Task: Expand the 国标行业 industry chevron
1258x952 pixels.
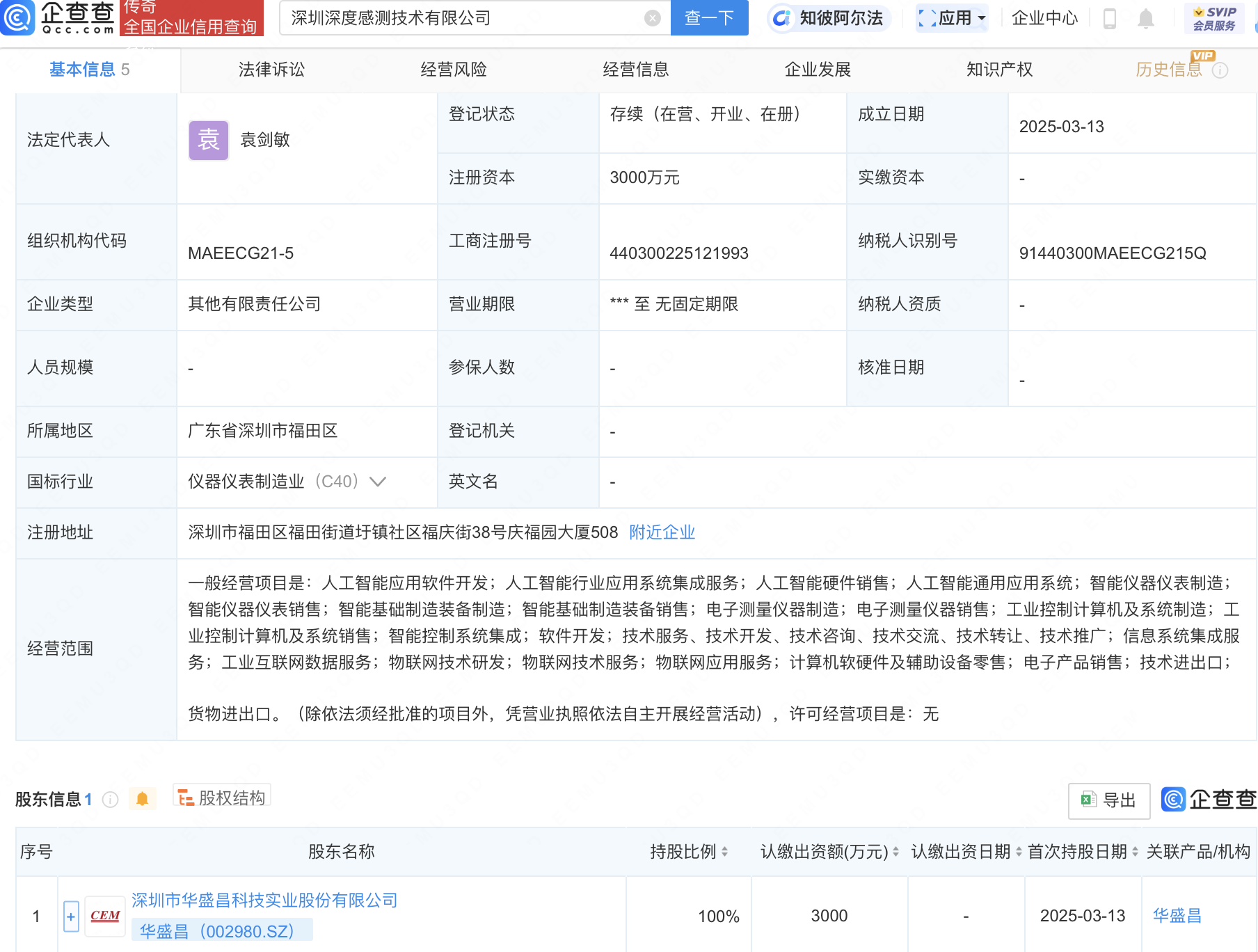Action: click(x=378, y=482)
